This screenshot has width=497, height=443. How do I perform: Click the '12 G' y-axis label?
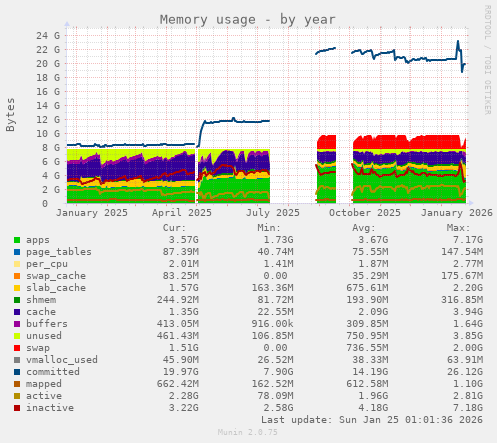pos(48,119)
